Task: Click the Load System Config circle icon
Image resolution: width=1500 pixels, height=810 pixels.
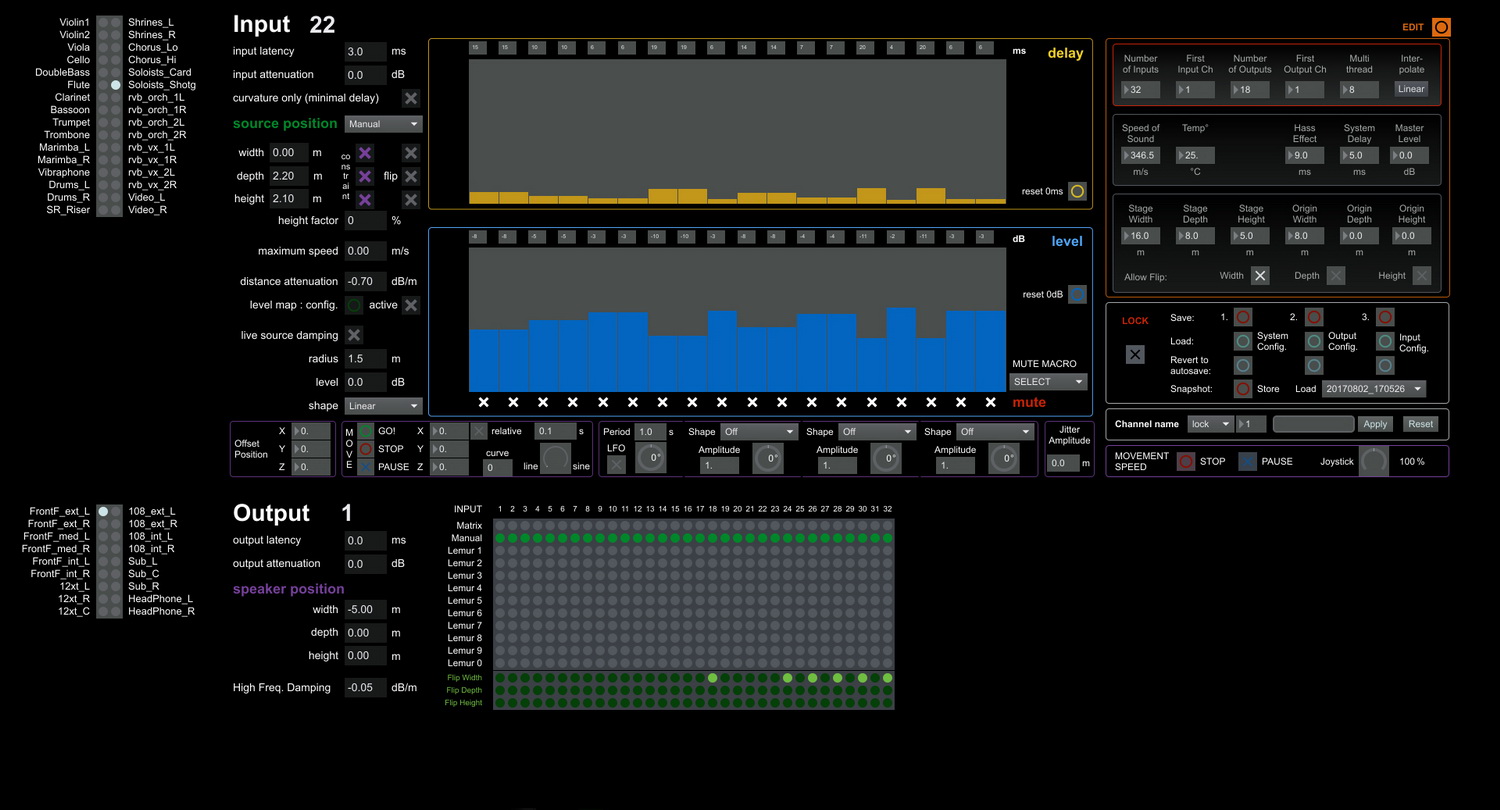Action: [x=1243, y=341]
